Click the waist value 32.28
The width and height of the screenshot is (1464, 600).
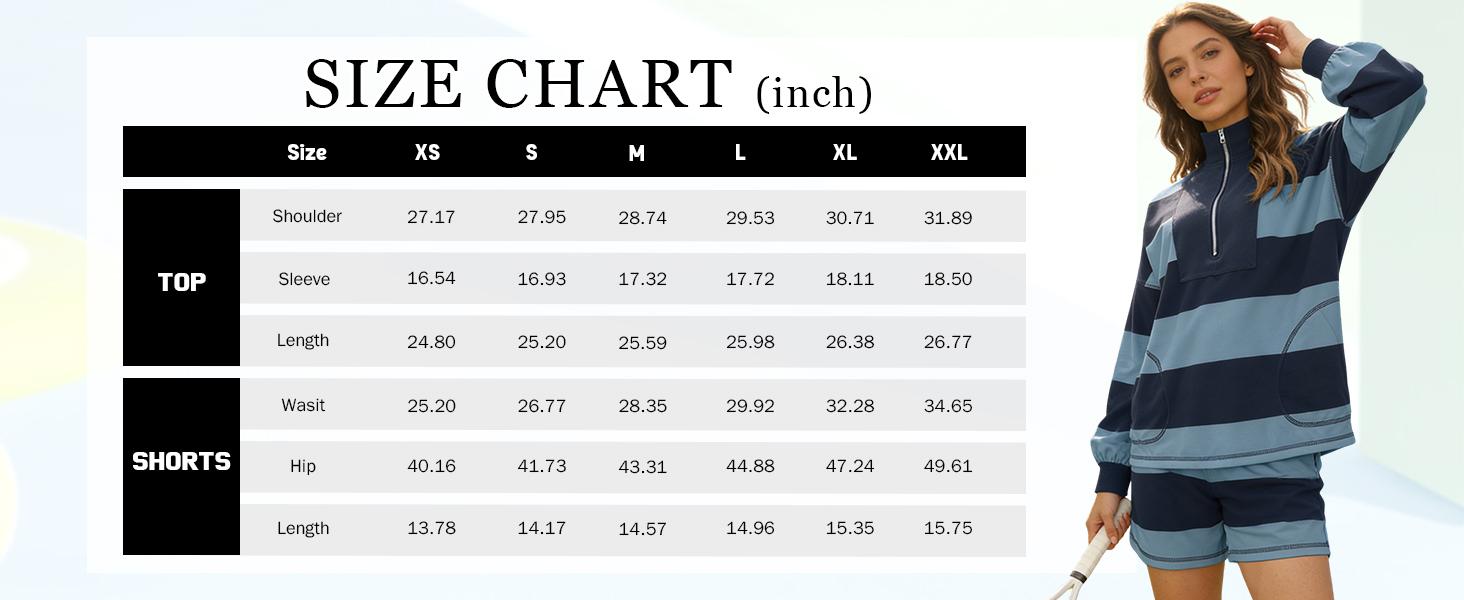pos(850,406)
